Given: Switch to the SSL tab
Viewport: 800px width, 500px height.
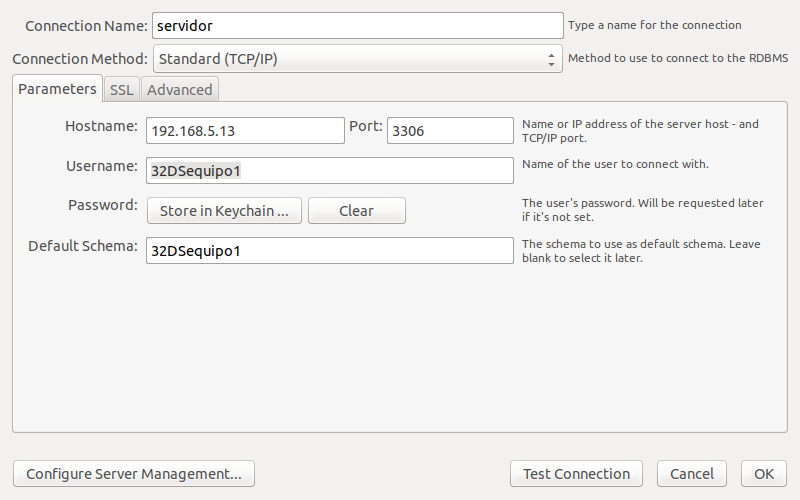Looking at the screenshot, I should click(121, 90).
